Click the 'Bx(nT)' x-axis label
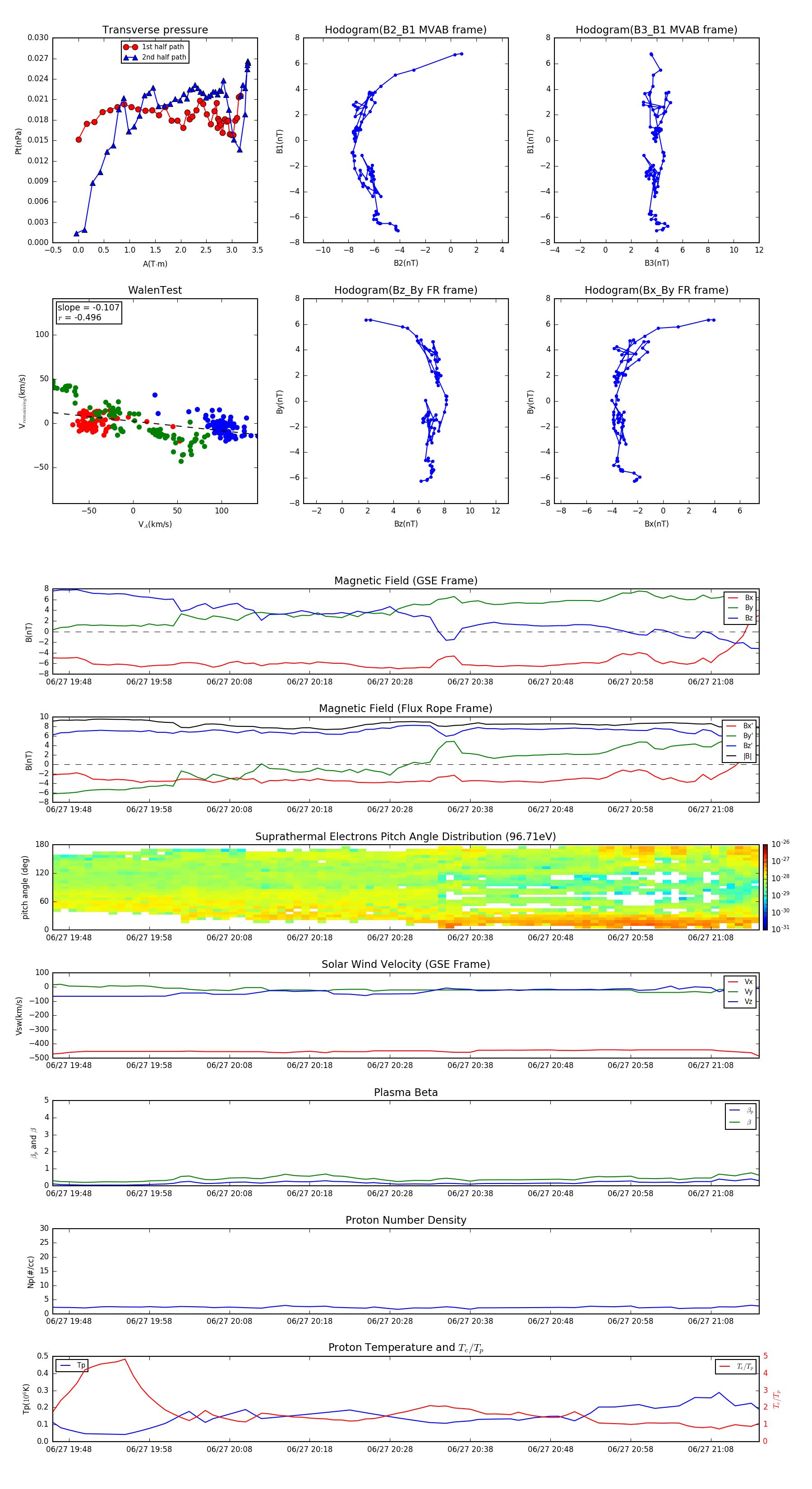 point(656,524)
